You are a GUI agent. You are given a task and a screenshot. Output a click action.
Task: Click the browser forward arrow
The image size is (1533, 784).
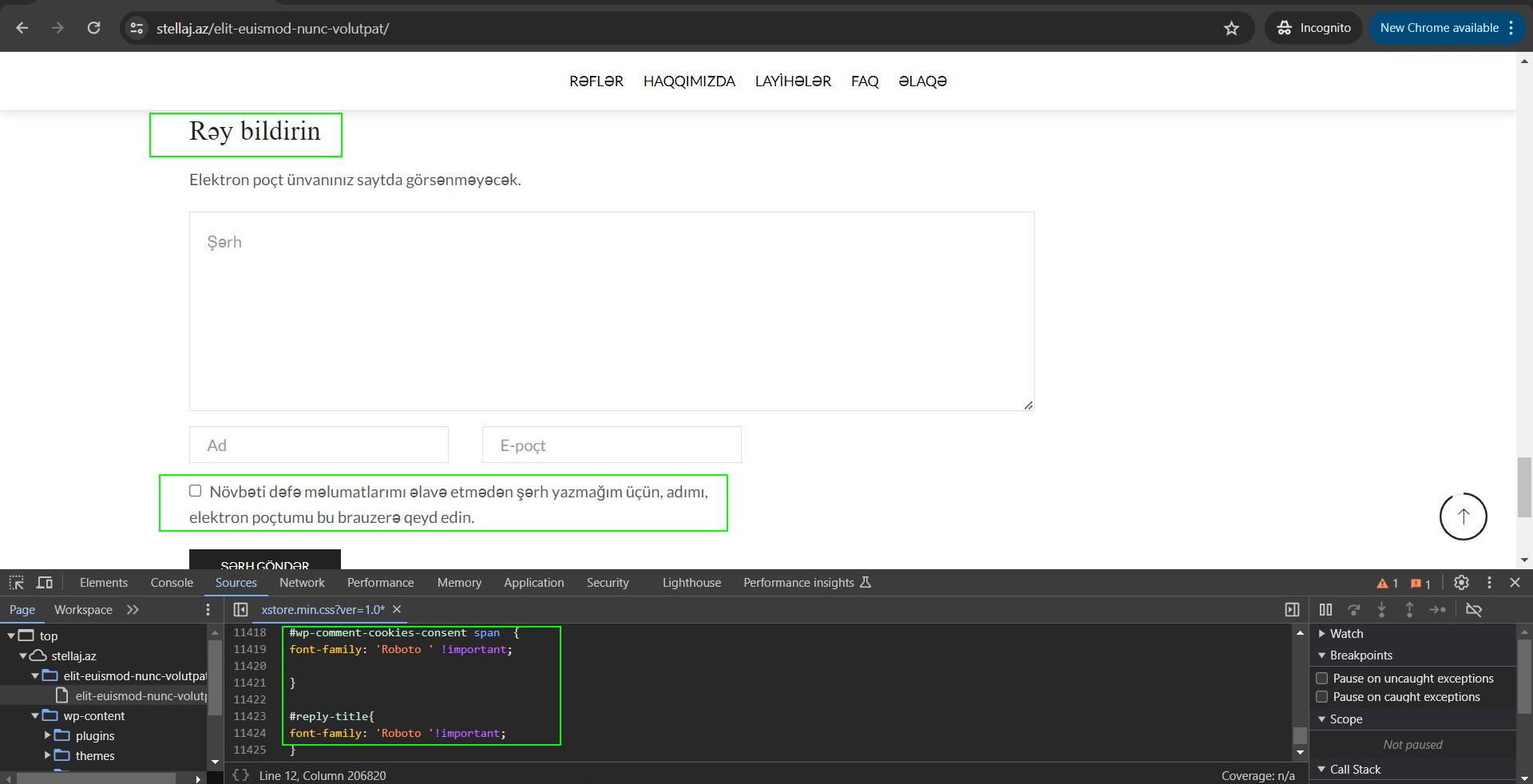click(57, 28)
